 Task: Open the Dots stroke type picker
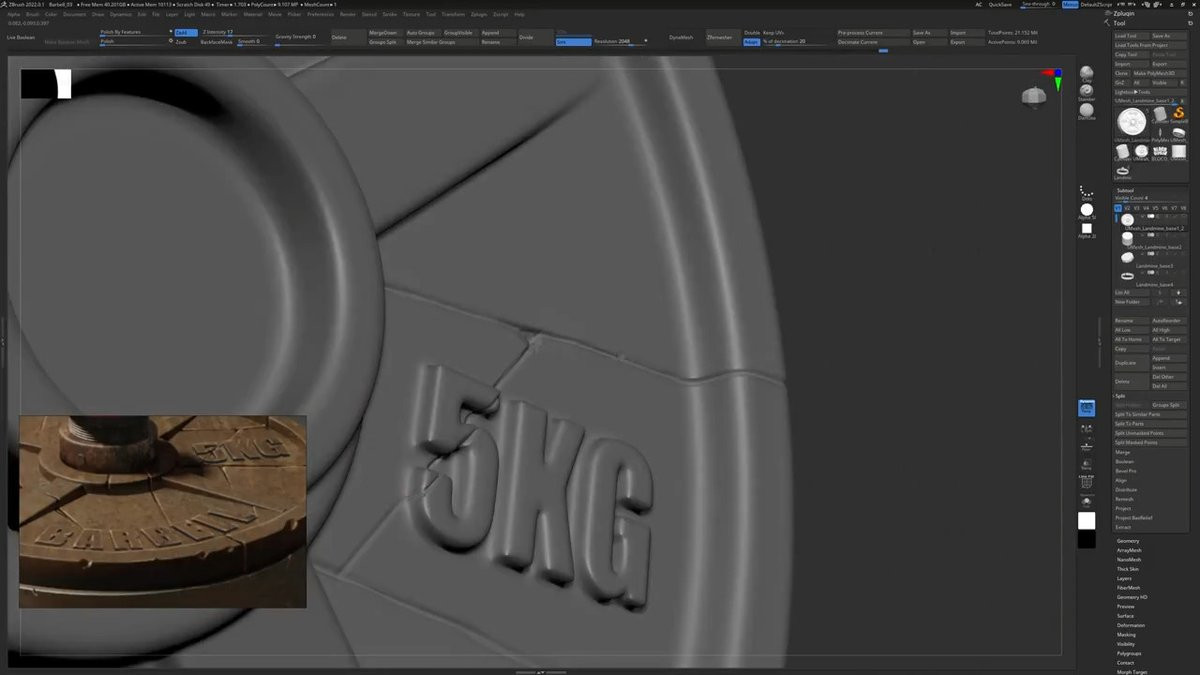tap(1087, 192)
